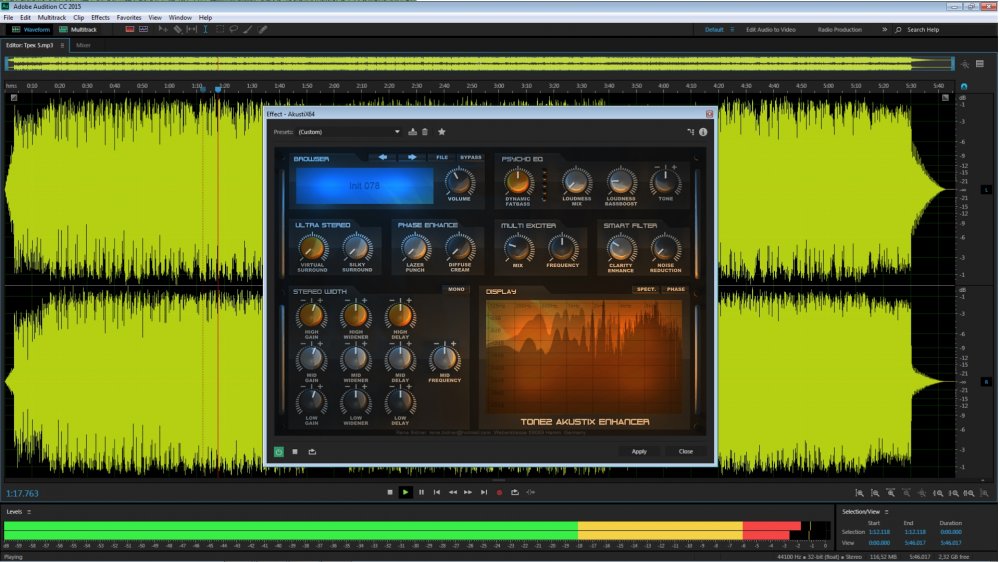
Task: Edit the Selection Start time value
Action: click(879, 532)
